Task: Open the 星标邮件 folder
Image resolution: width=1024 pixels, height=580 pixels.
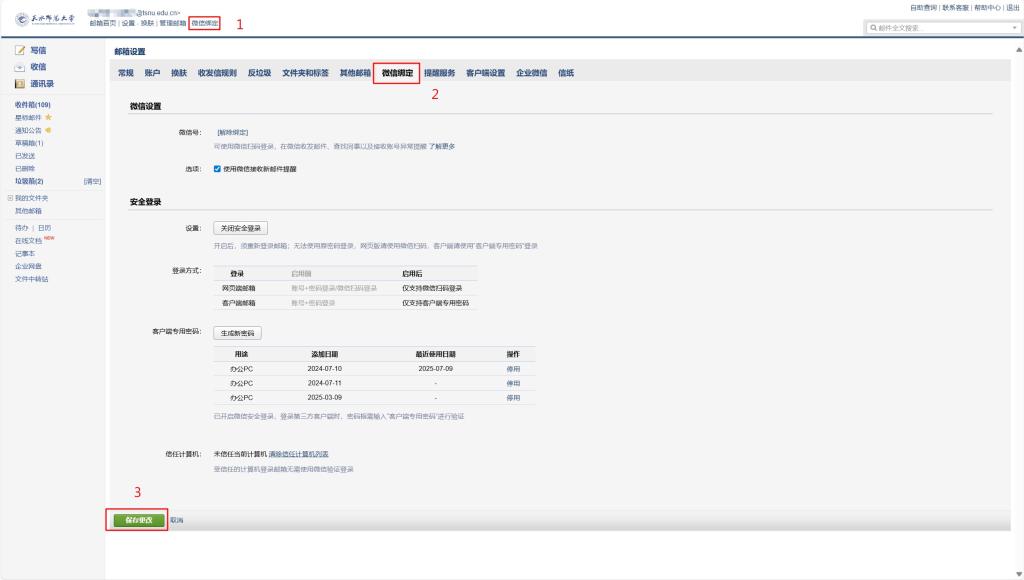Action: coord(28,118)
